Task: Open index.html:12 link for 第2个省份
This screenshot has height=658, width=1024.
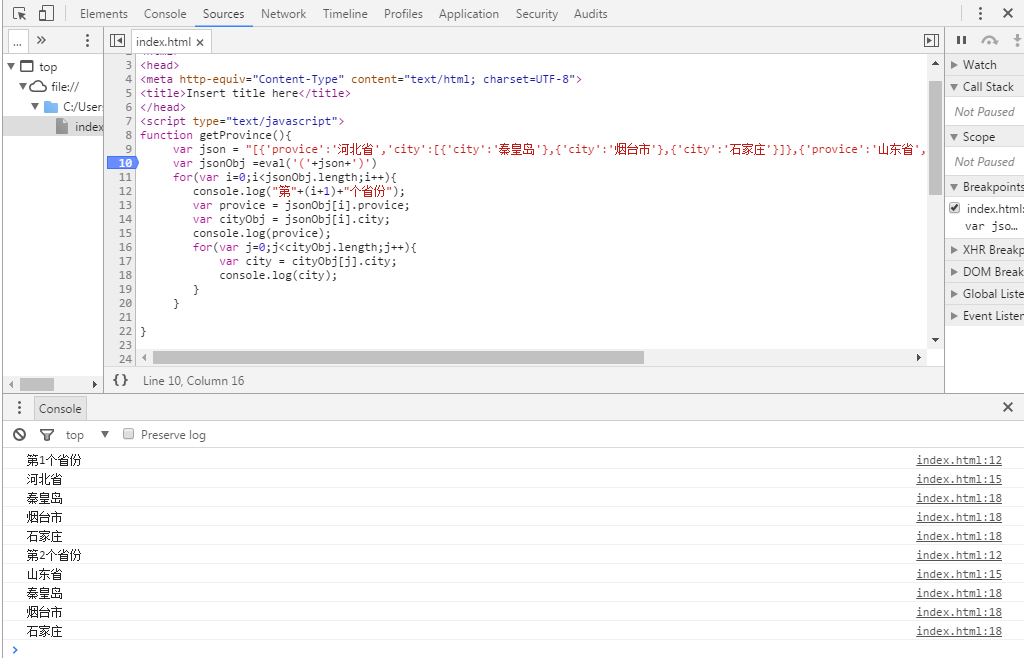Action: (x=959, y=555)
